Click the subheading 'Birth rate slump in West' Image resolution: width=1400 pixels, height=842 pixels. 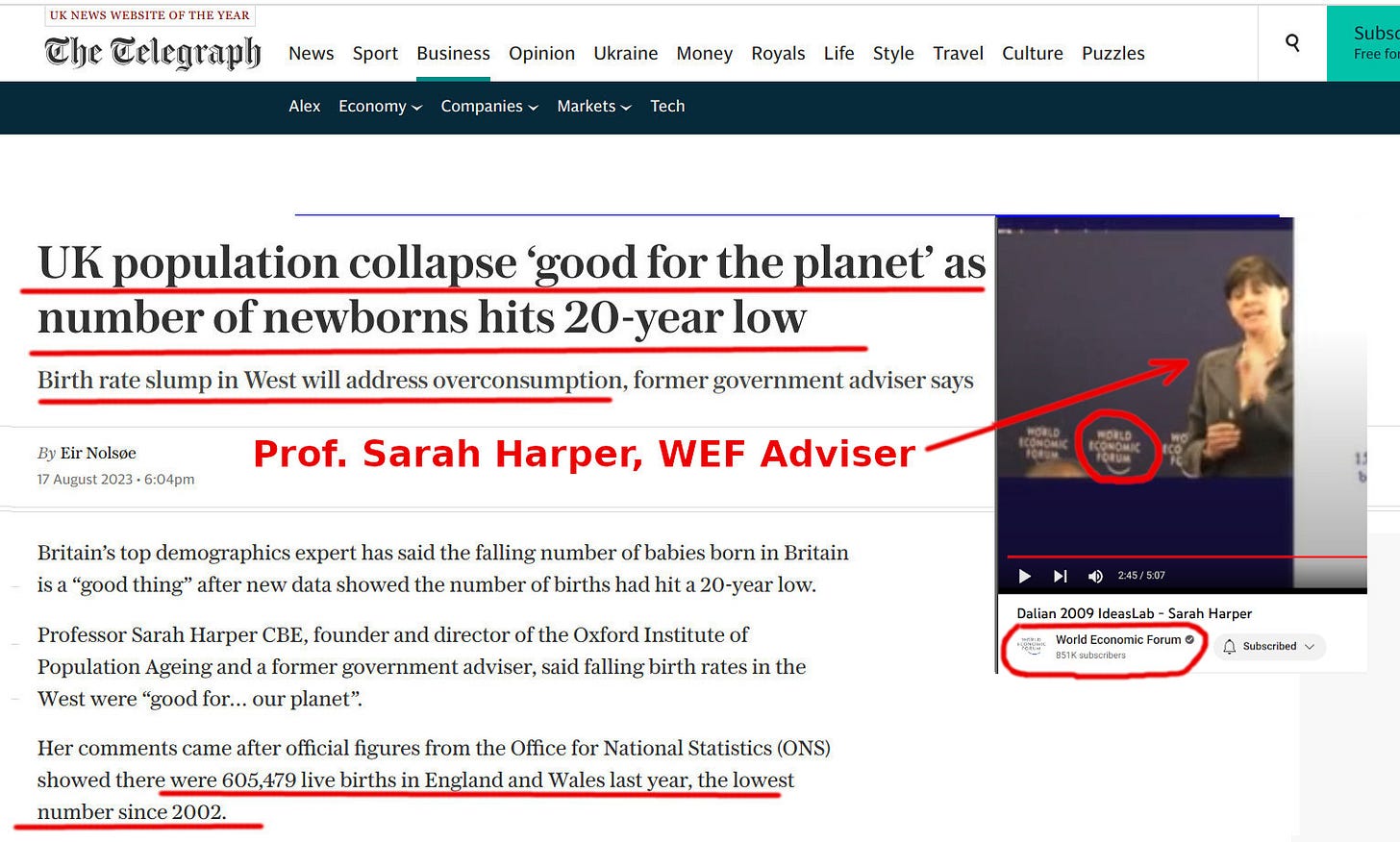(506, 381)
